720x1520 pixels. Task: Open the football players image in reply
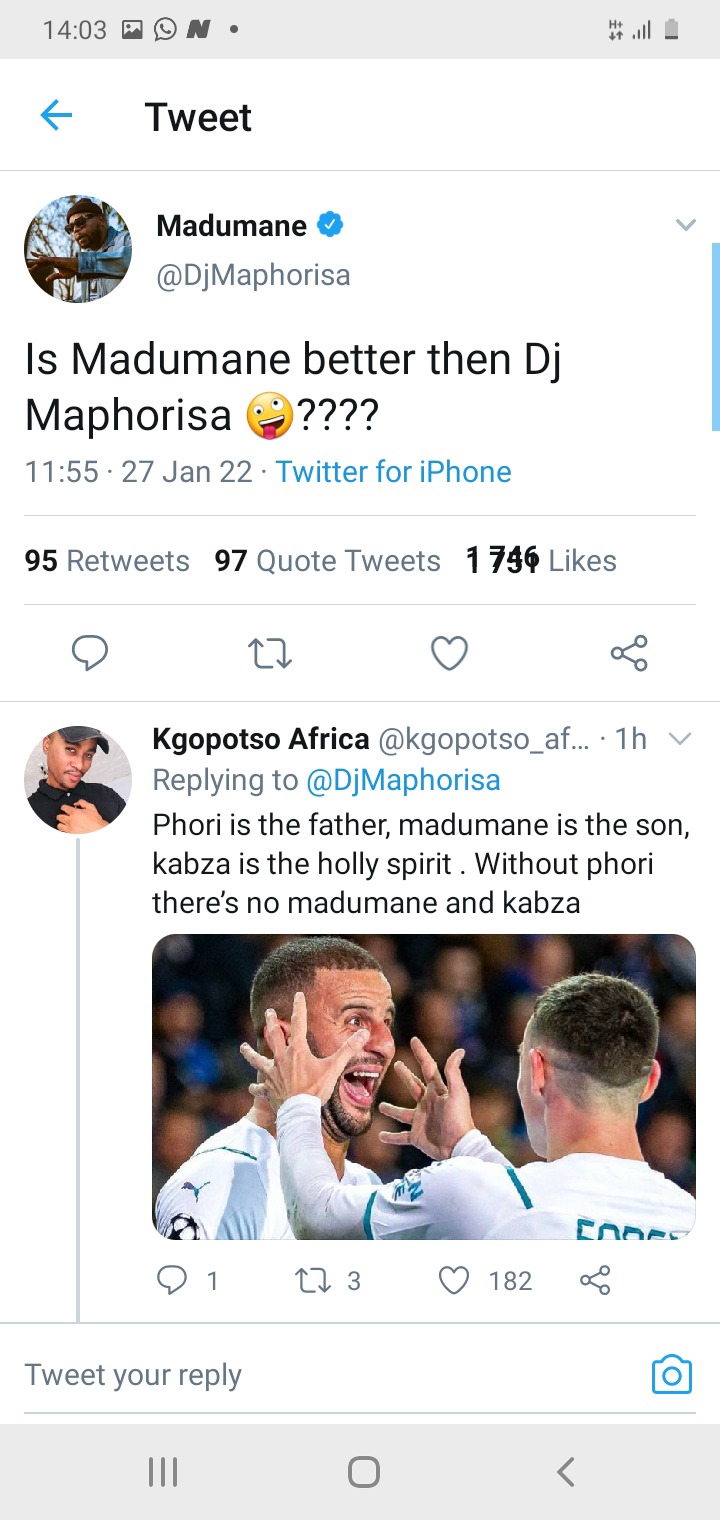click(424, 1087)
